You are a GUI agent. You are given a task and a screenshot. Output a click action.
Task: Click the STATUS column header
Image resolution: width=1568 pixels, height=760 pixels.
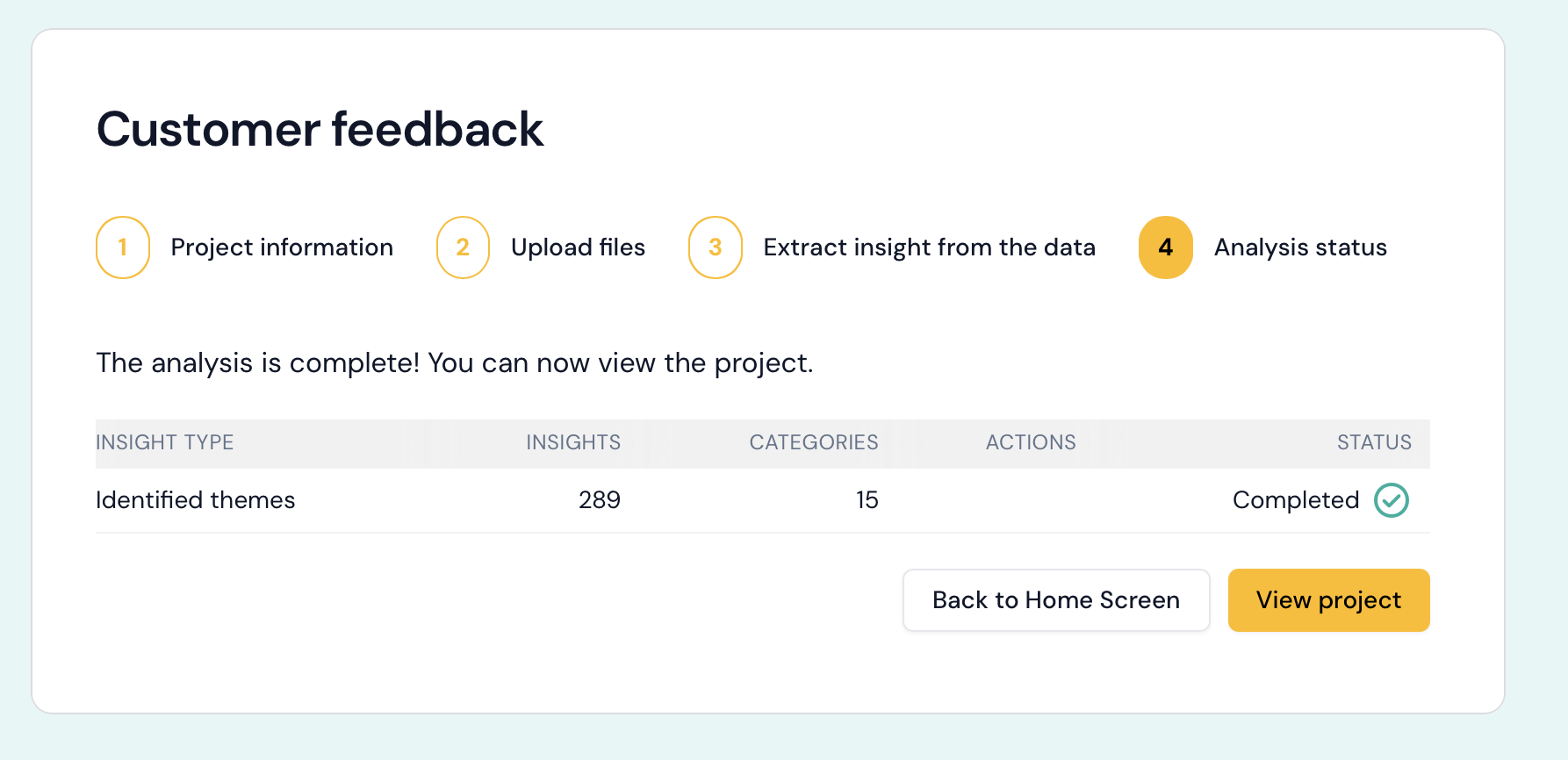click(1374, 442)
